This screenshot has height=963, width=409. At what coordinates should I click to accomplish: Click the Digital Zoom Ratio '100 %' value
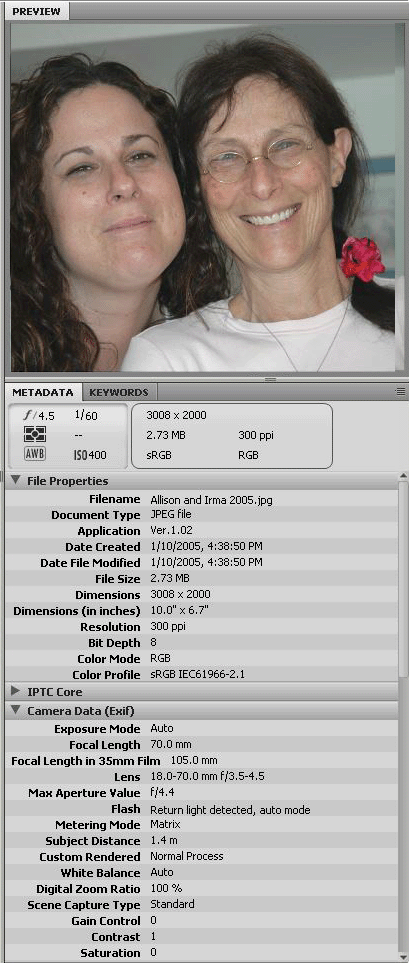[x=166, y=889]
